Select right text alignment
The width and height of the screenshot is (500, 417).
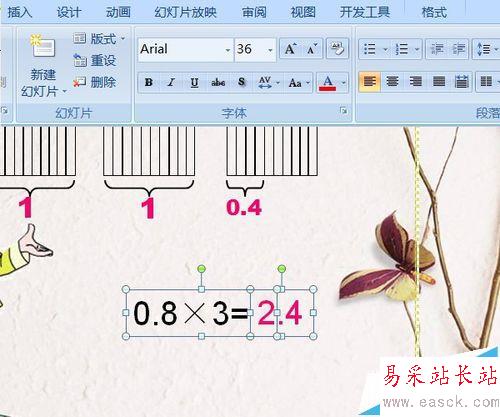[x=416, y=81]
